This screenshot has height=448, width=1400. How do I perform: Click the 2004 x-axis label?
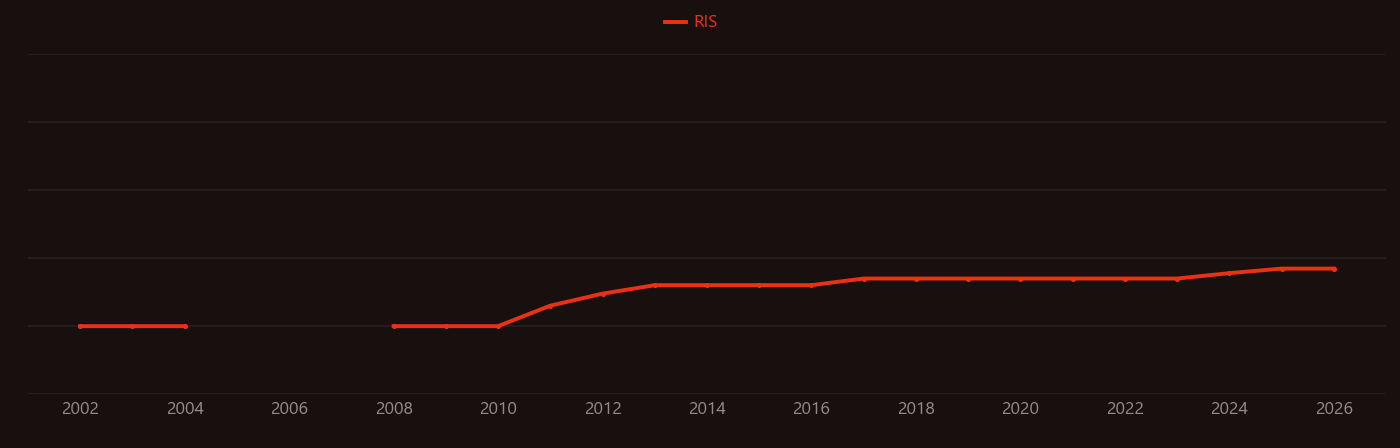185,408
